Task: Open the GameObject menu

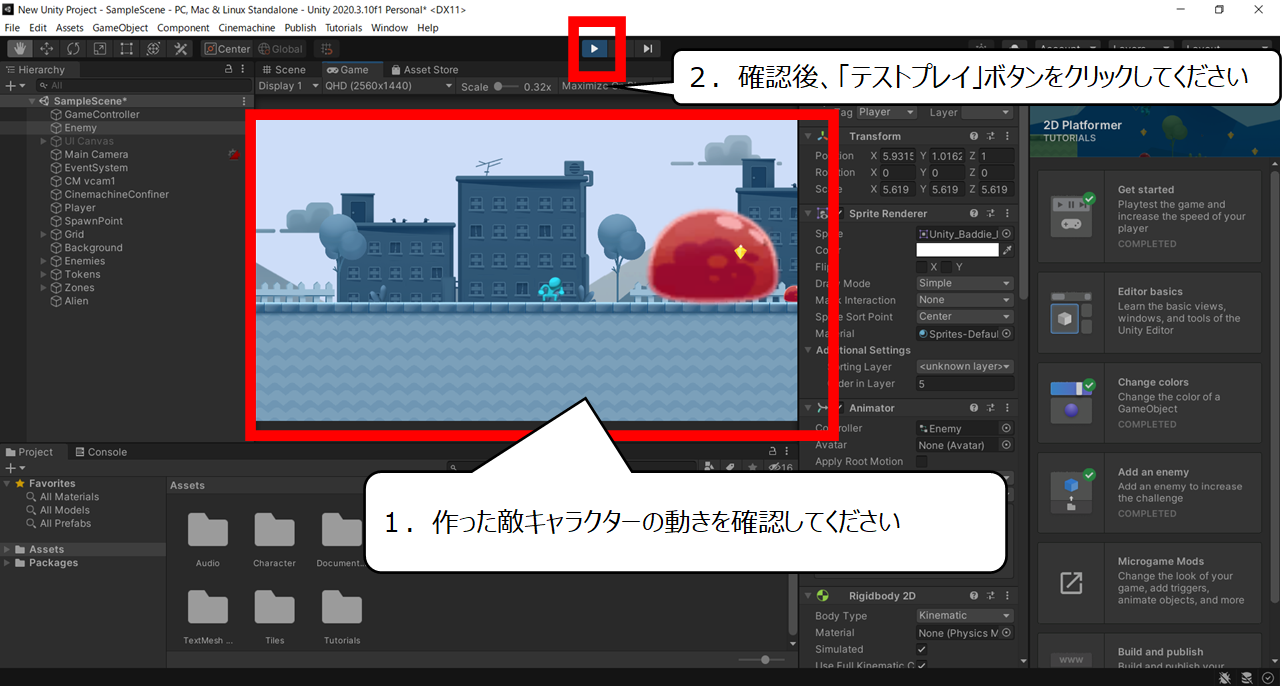Action: click(x=119, y=28)
